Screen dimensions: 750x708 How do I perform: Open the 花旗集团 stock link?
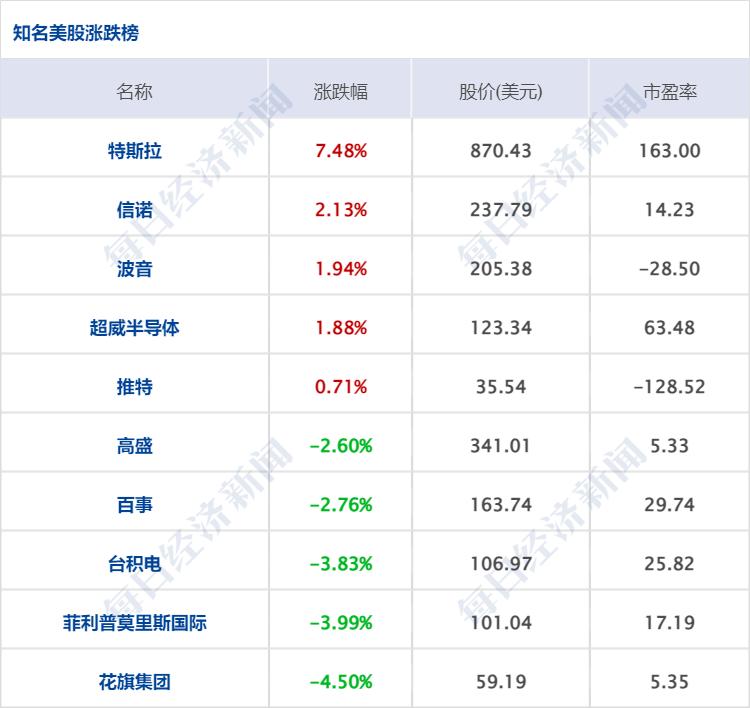134,682
